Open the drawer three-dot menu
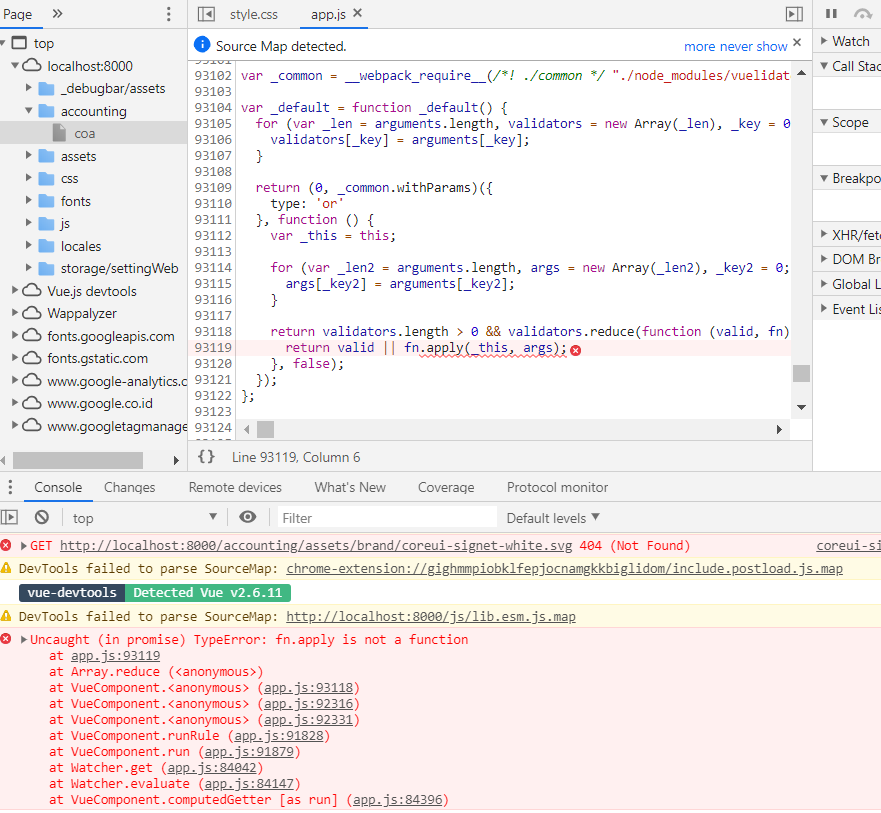 click(x=10, y=487)
